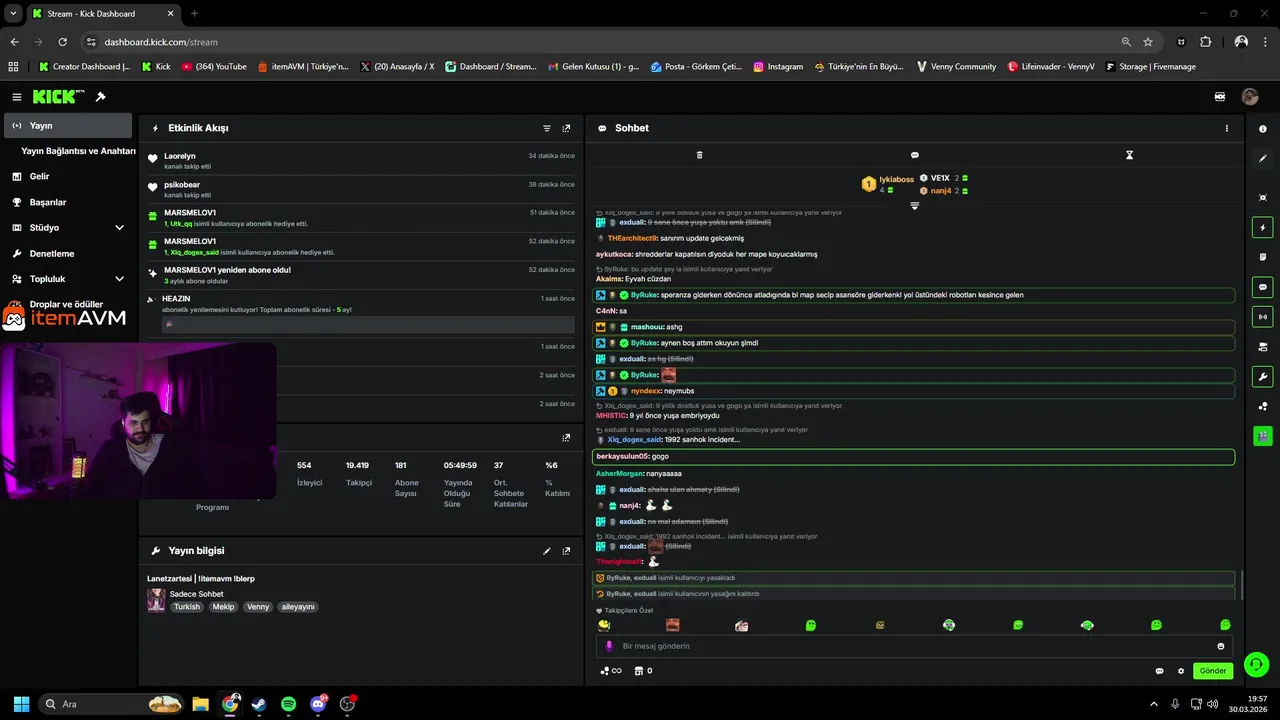Click the speech bubble icon under Sohbet header
Screen dimensions: 1280x720
pos(914,155)
